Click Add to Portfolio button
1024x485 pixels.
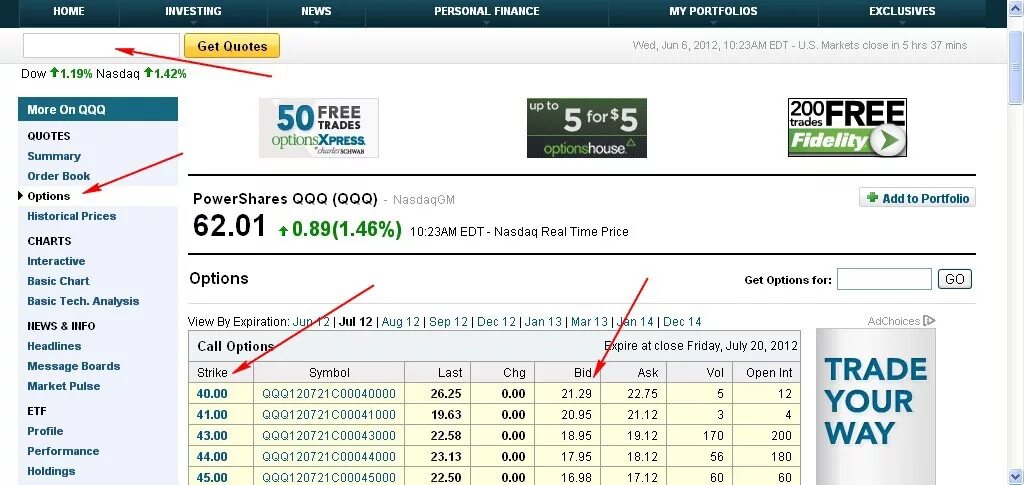(917, 198)
